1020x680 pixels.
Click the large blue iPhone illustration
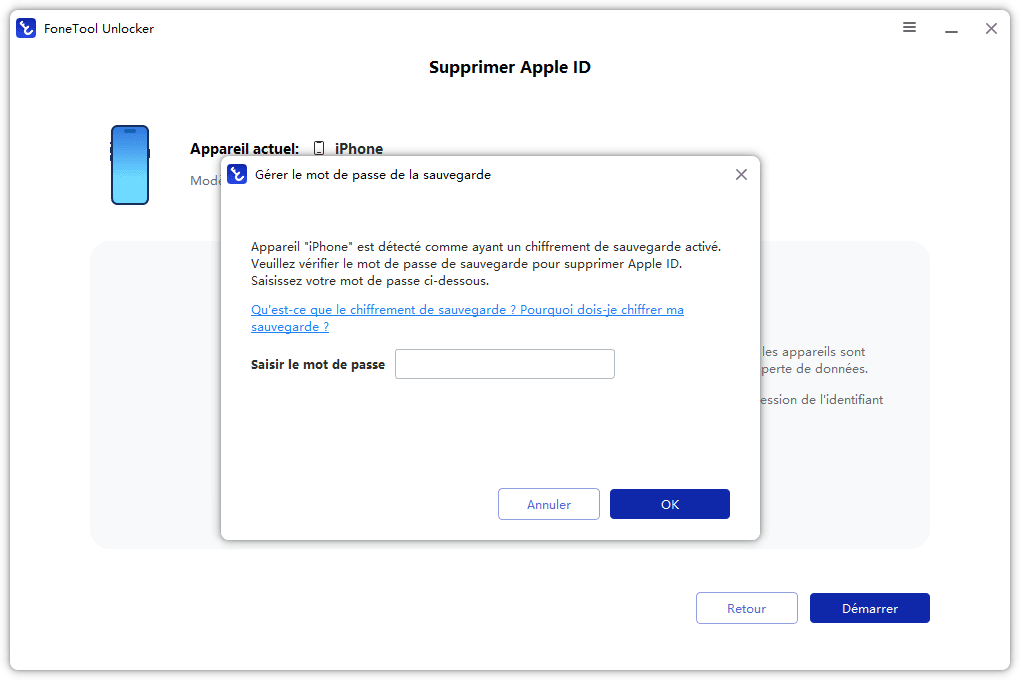[130, 165]
